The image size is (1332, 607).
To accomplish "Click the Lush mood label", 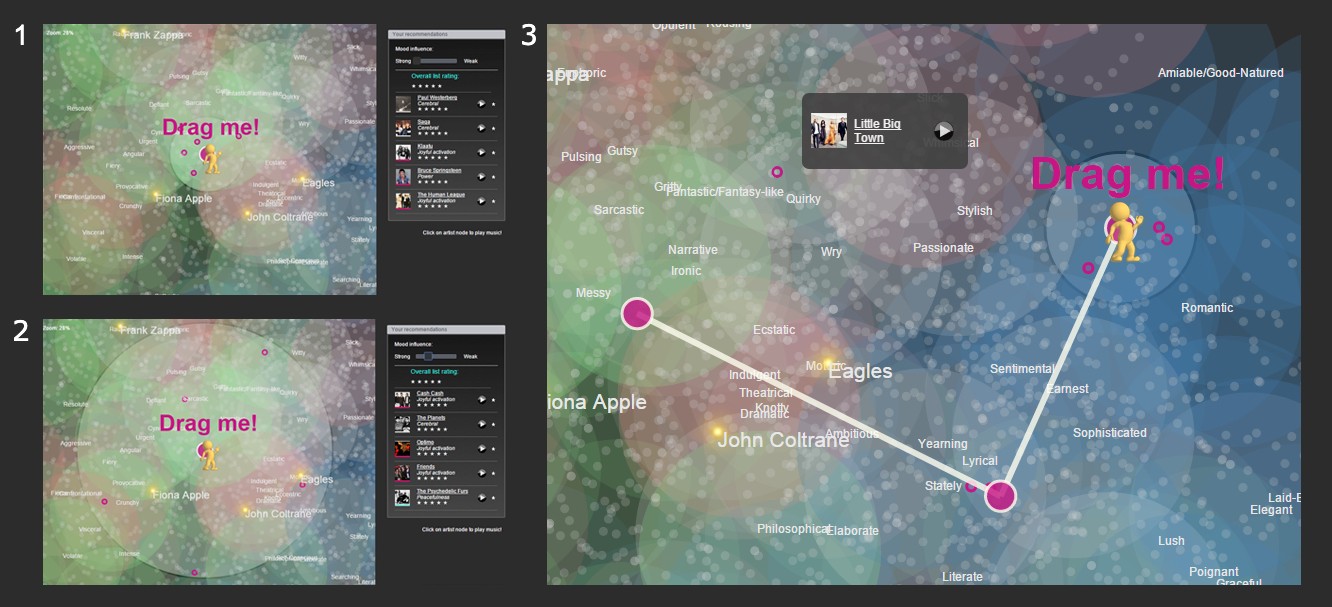I will [1171, 541].
